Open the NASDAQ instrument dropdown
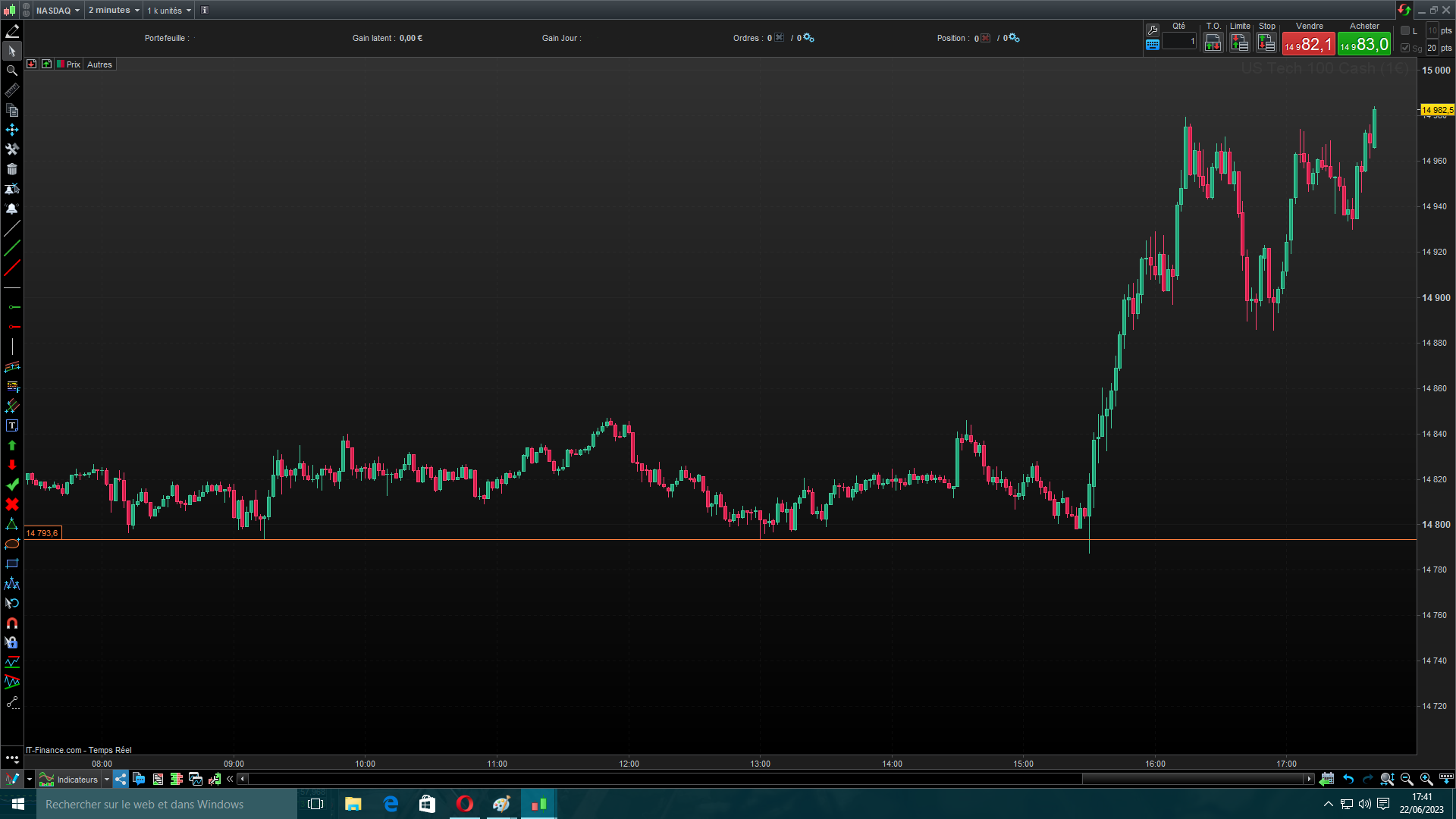 coord(58,11)
